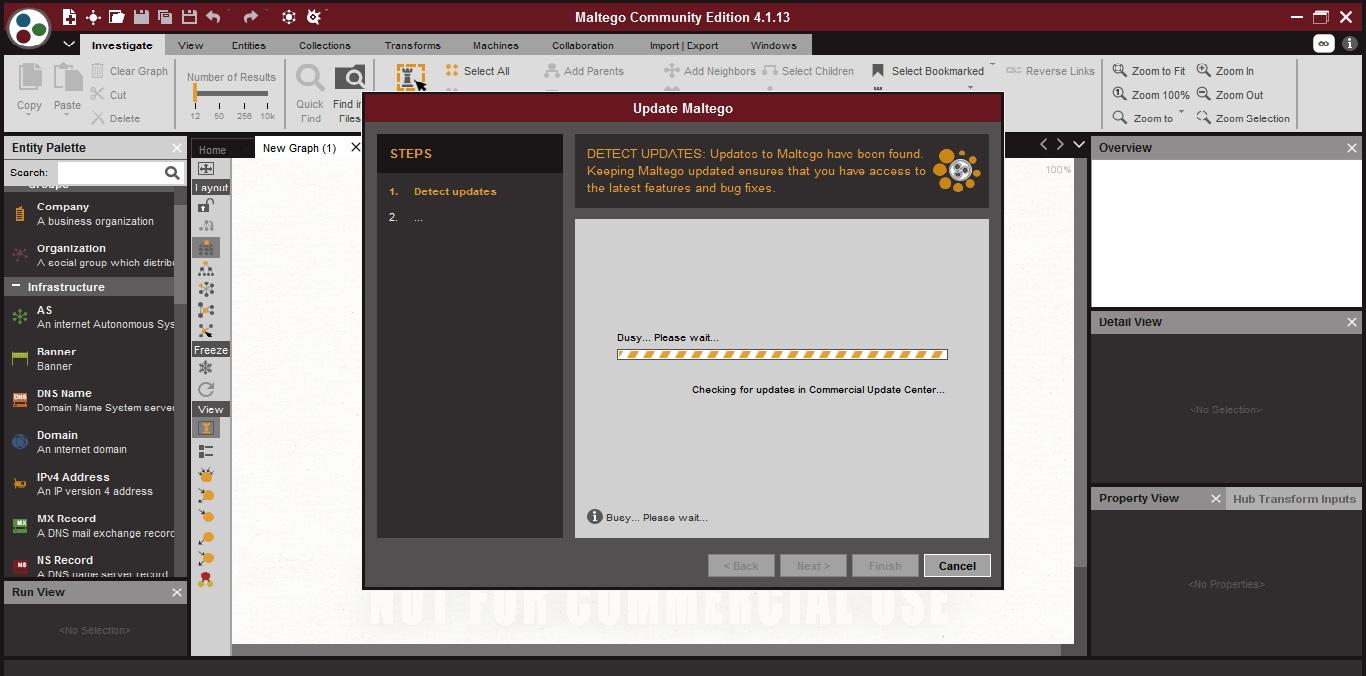Select the block layout icon
The height and width of the screenshot is (676, 1366).
pos(206,247)
